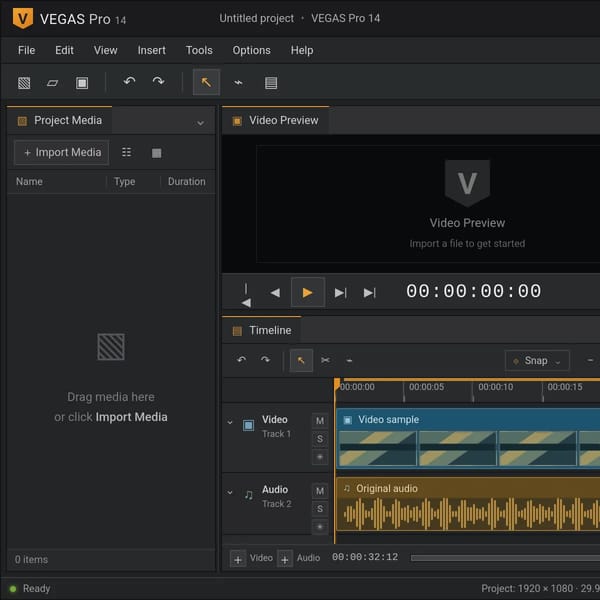Open the Snap dropdown

coord(537,360)
